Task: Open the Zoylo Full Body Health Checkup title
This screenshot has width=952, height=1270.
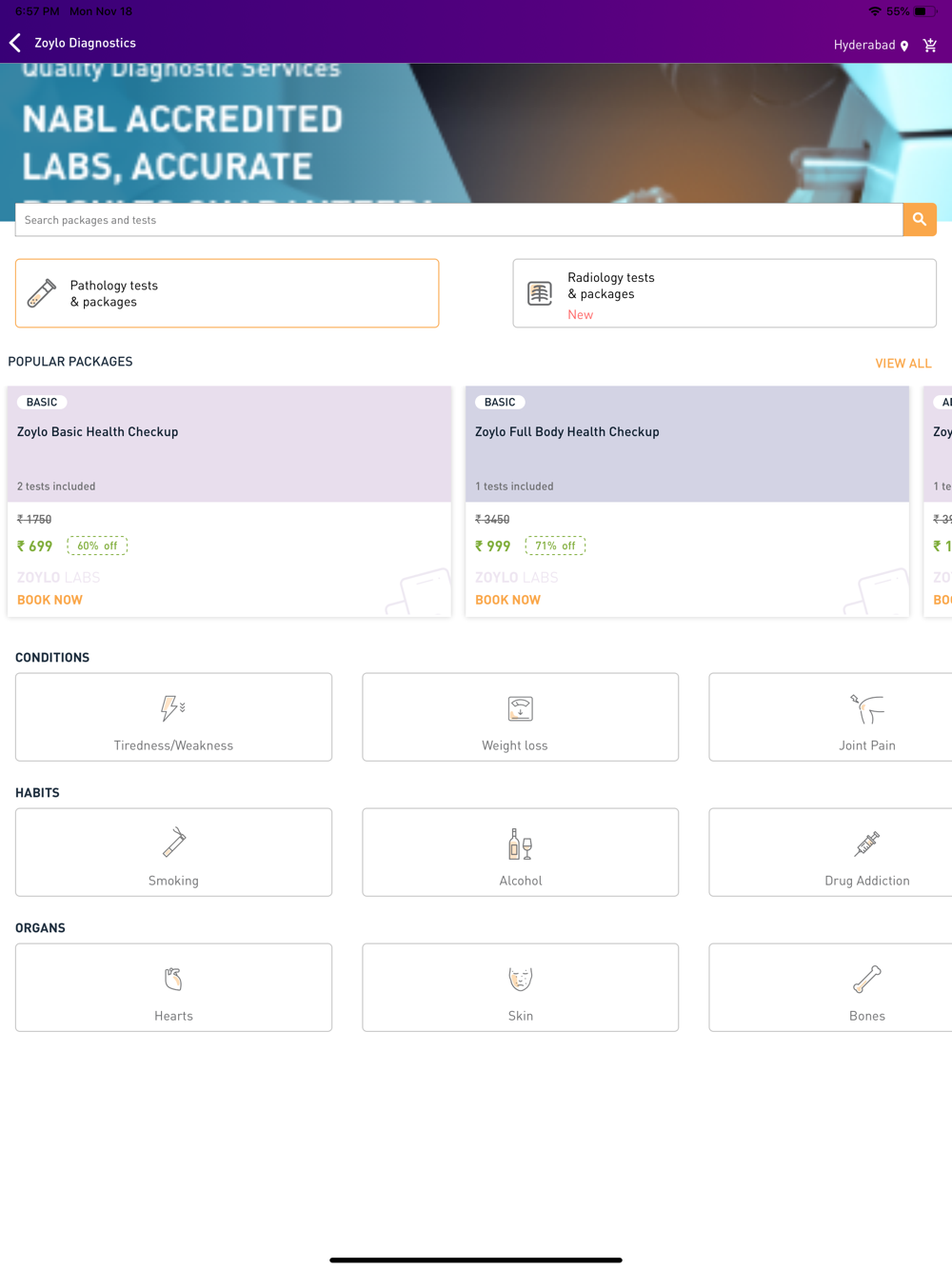Action: click(x=567, y=432)
